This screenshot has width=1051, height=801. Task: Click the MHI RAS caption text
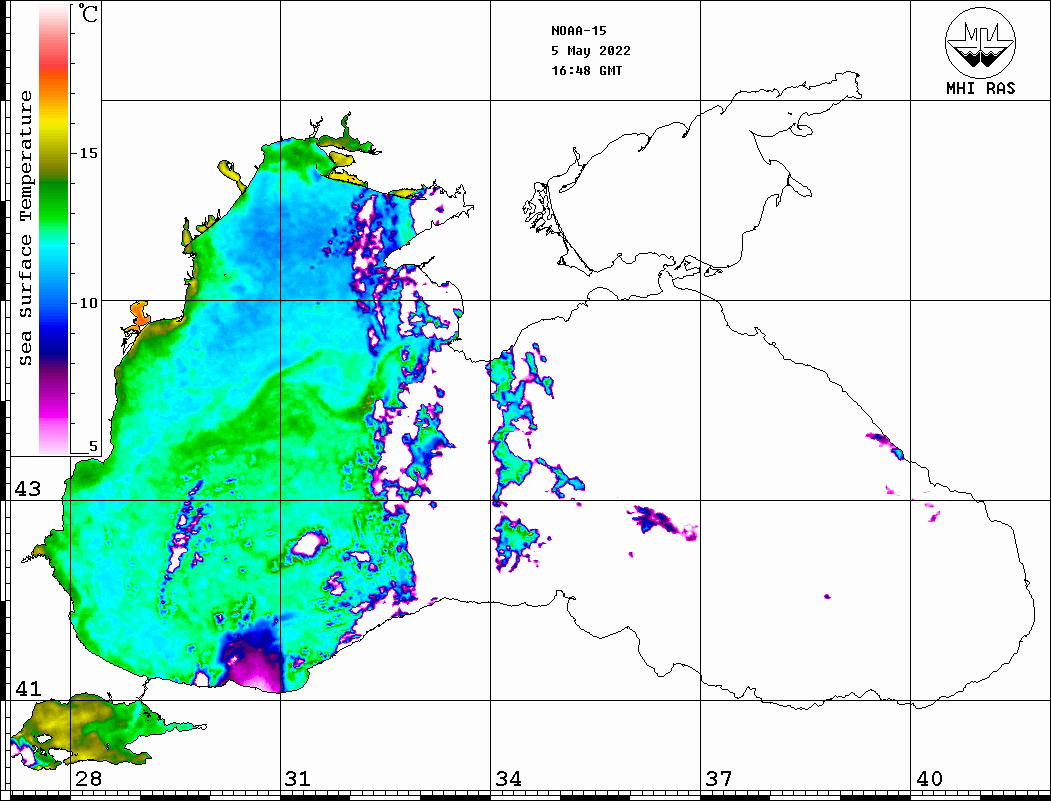981,88
